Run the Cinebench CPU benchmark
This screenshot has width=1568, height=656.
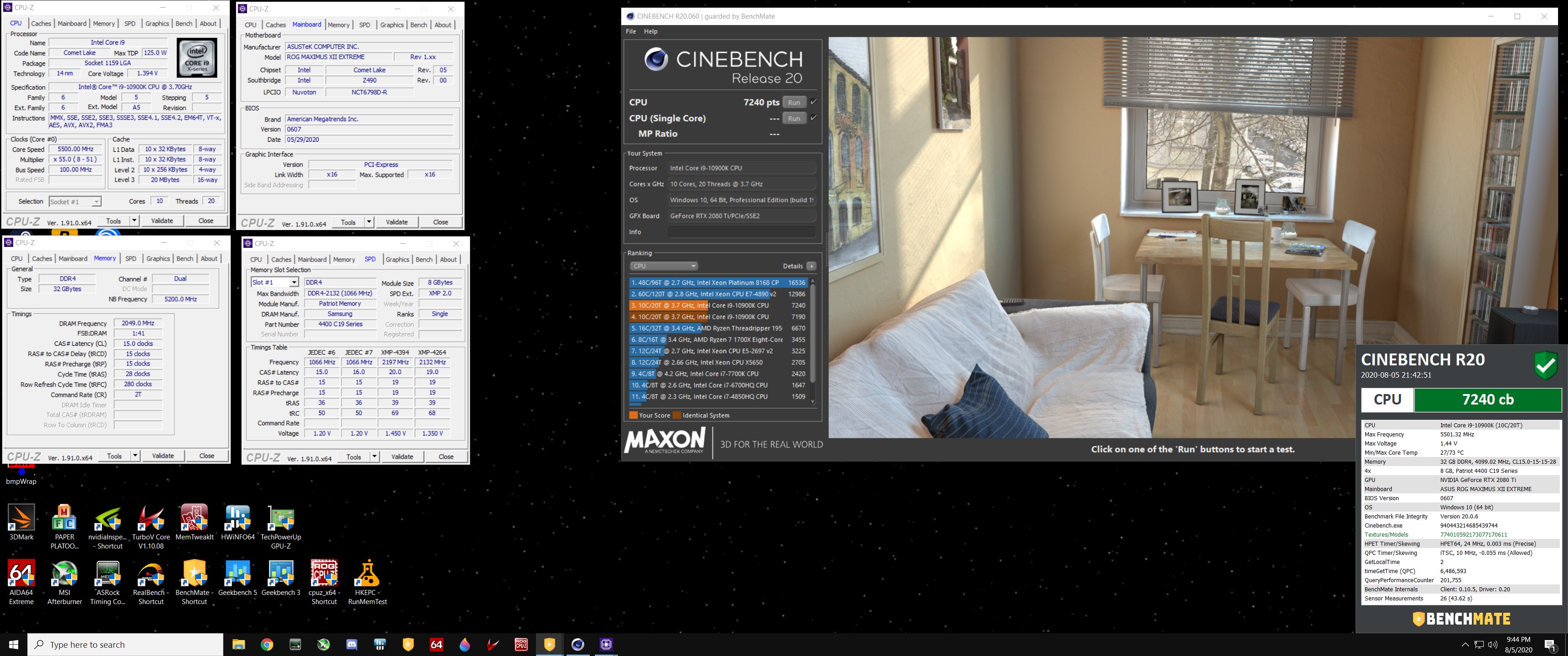794,102
